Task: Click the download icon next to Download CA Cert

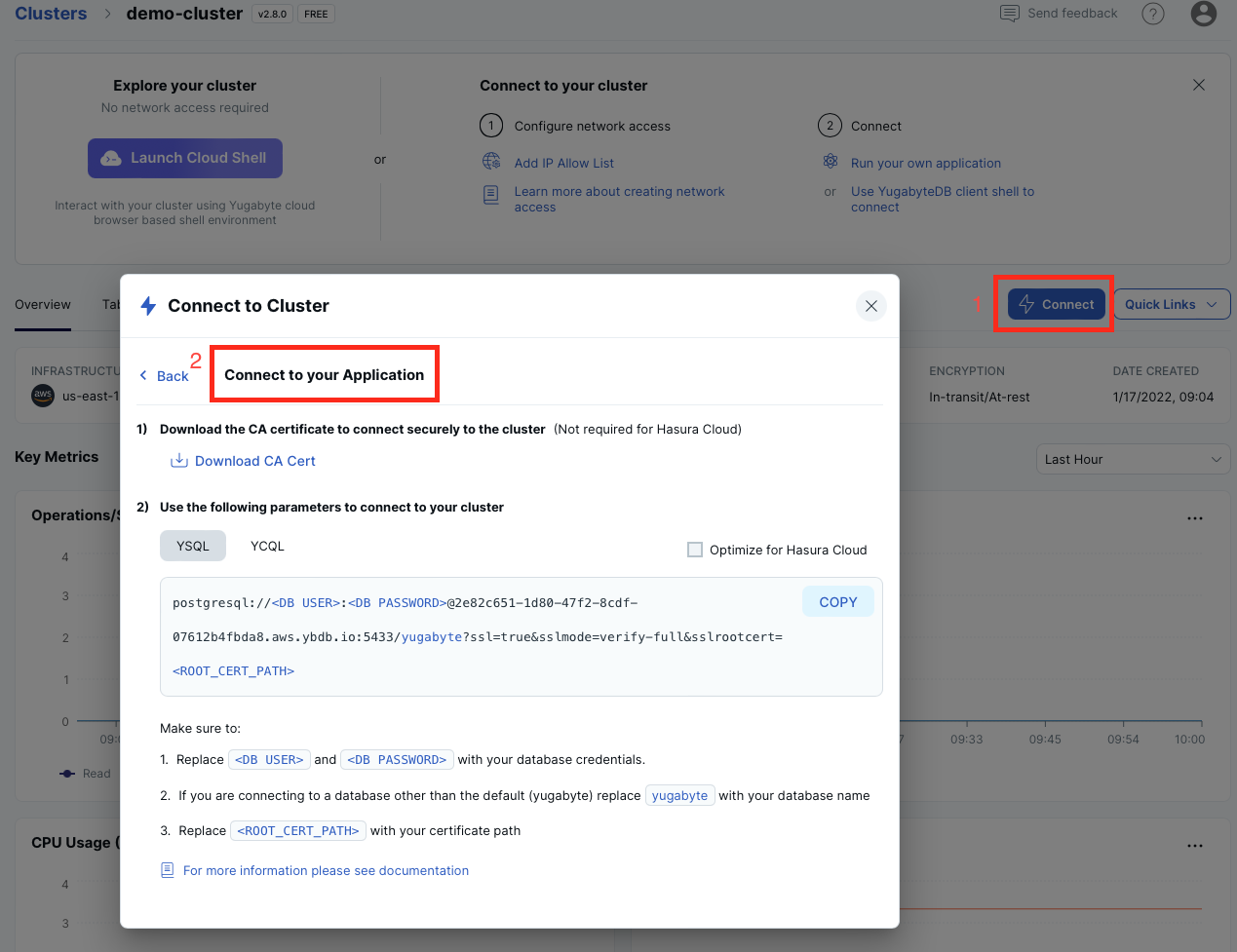Action: pyautogui.click(x=179, y=461)
